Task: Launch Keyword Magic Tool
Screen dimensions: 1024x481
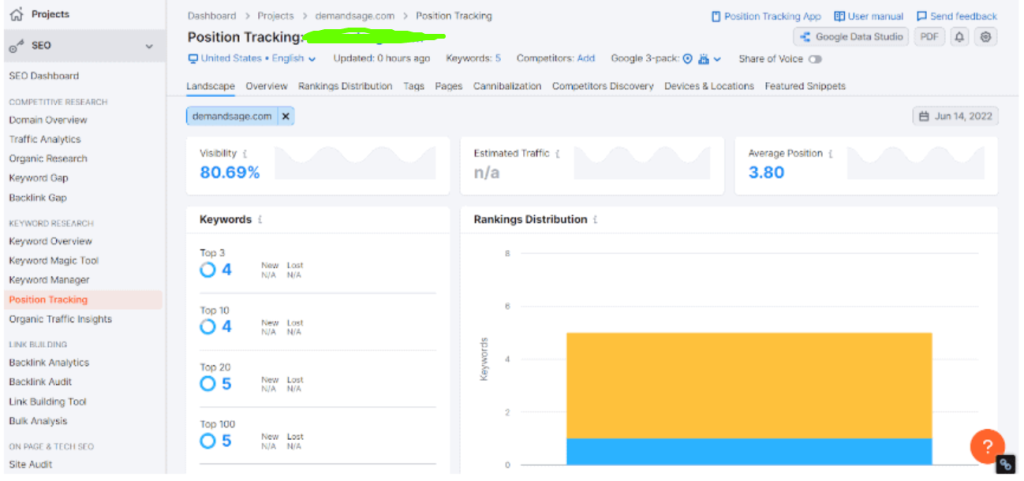Action: (54, 260)
